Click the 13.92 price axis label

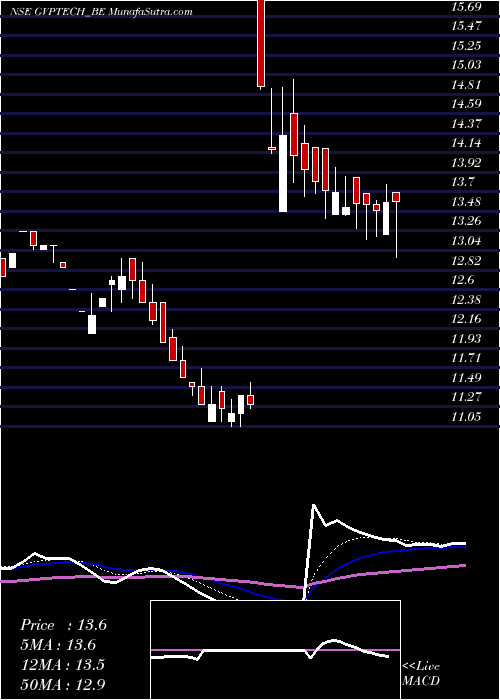tap(466, 163)
